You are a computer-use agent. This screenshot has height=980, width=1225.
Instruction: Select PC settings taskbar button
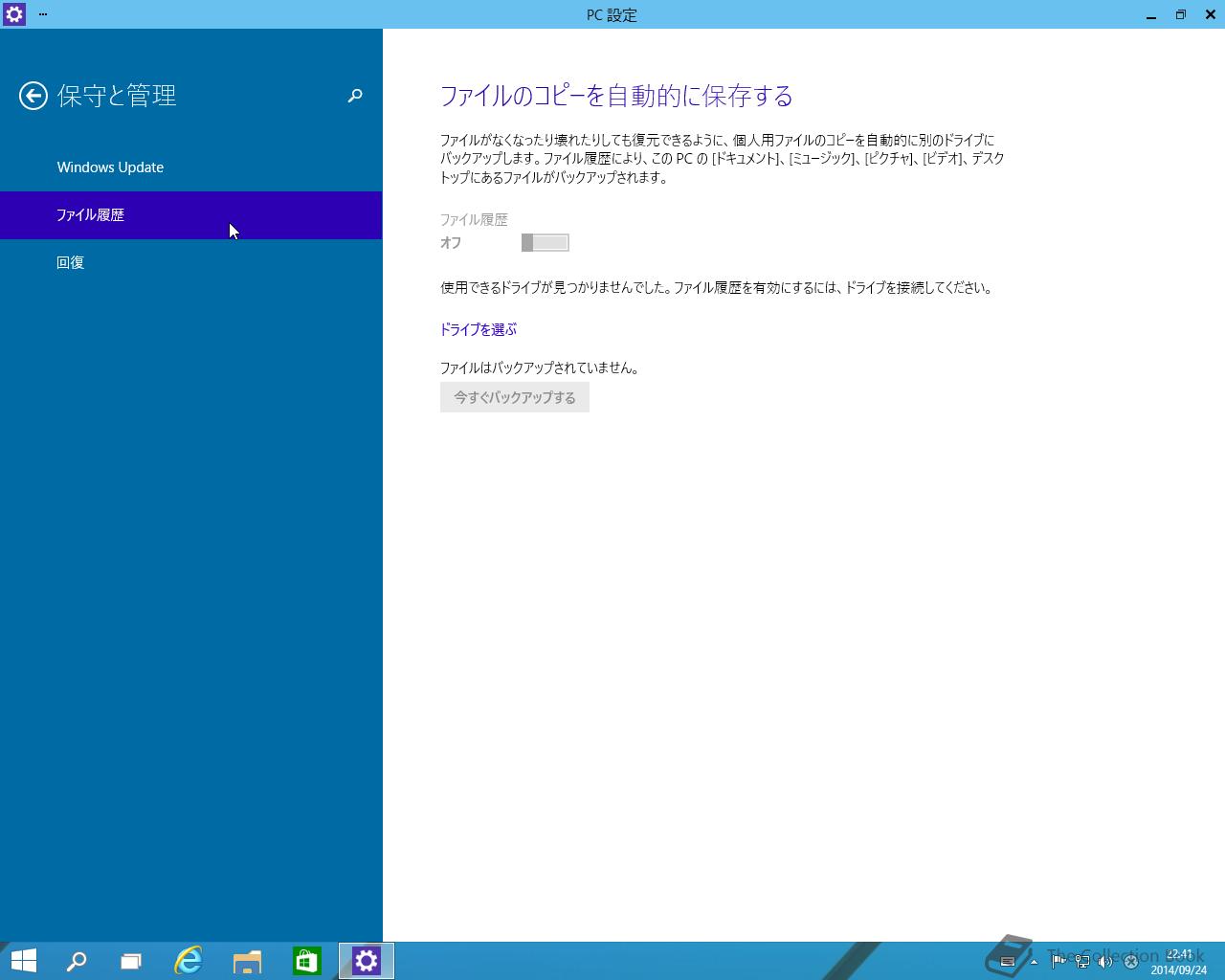pyautogui.click(x=367, y=961)
